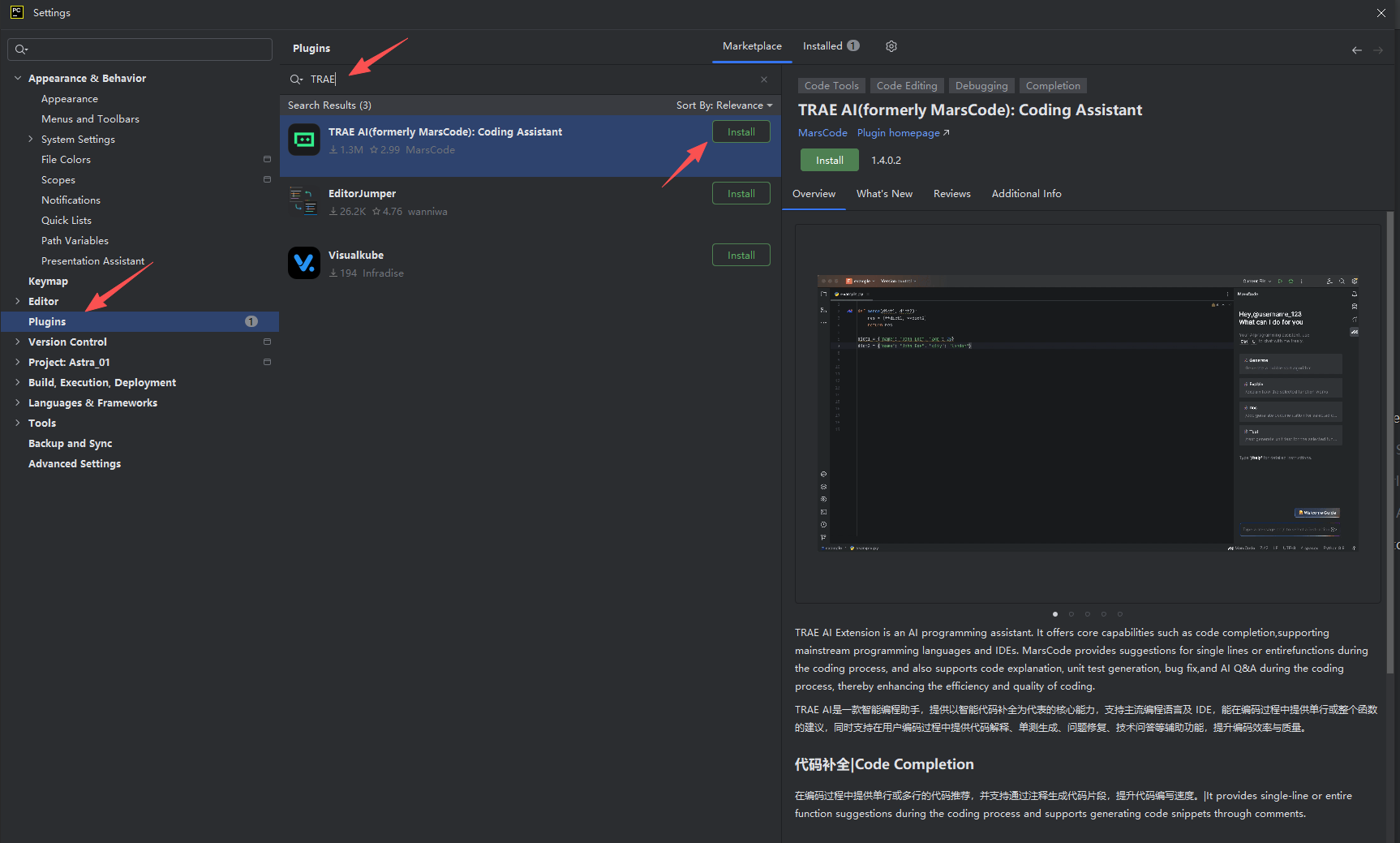
Task: Open Backup and Sync settings
Action: click(x=70, y=443)
